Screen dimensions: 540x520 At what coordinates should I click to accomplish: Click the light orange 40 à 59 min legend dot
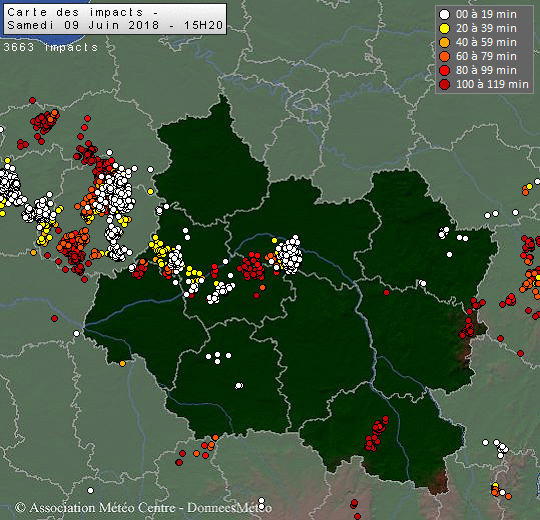point(445,42)
